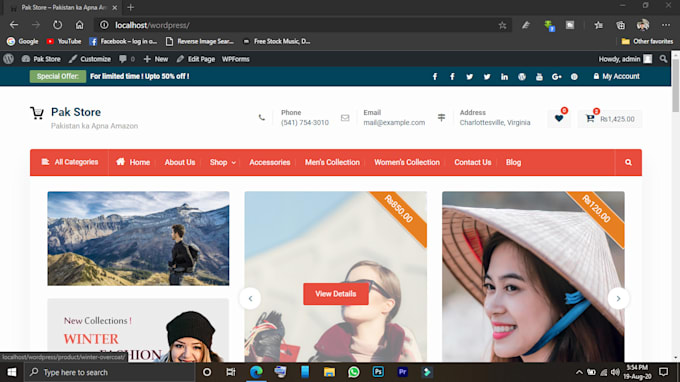Show next slide with right arrow

pos(618,298)
